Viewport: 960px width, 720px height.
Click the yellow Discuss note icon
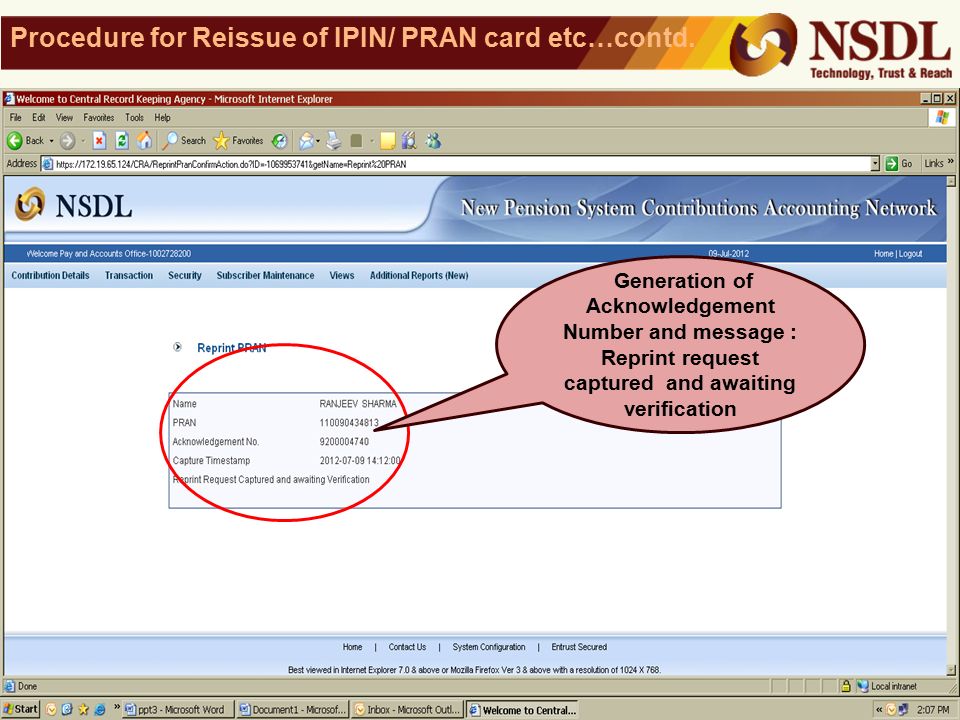click(x=387, y=141)
